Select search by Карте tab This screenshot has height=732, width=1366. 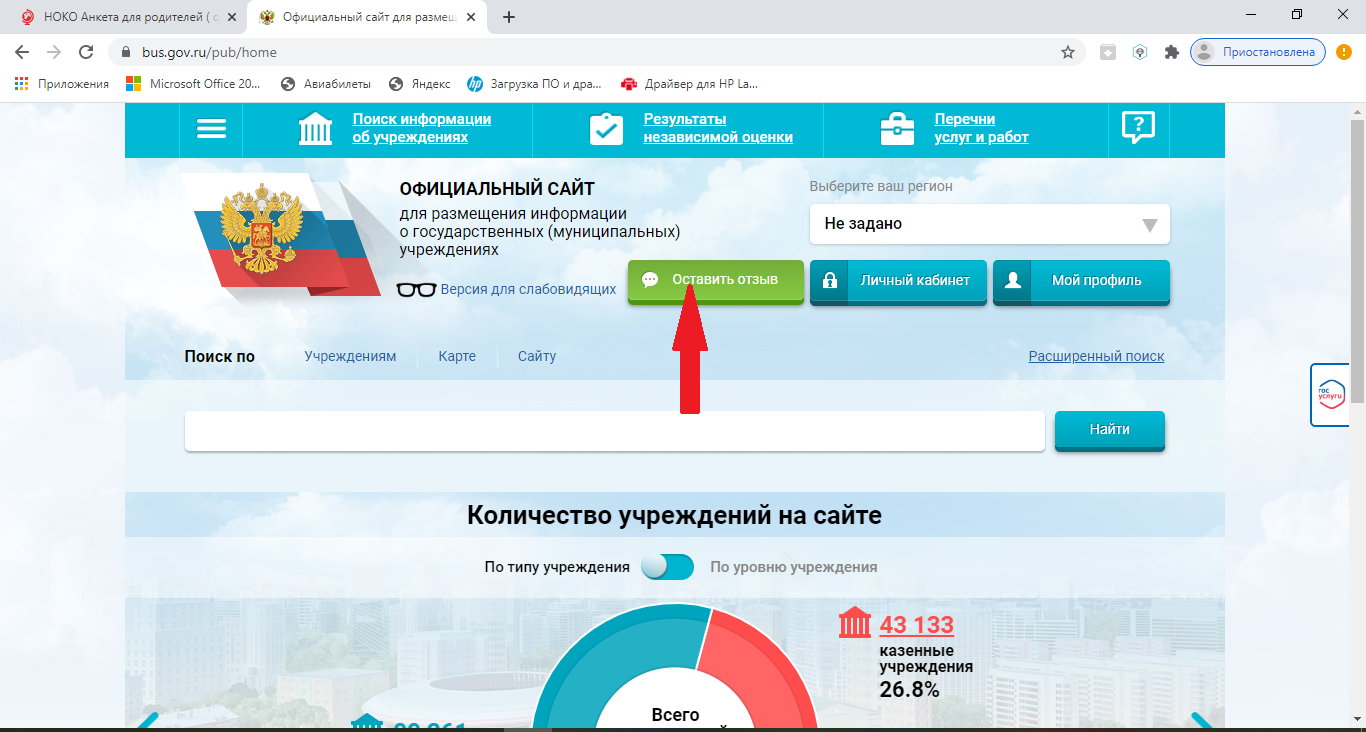[x=457, y=356]
